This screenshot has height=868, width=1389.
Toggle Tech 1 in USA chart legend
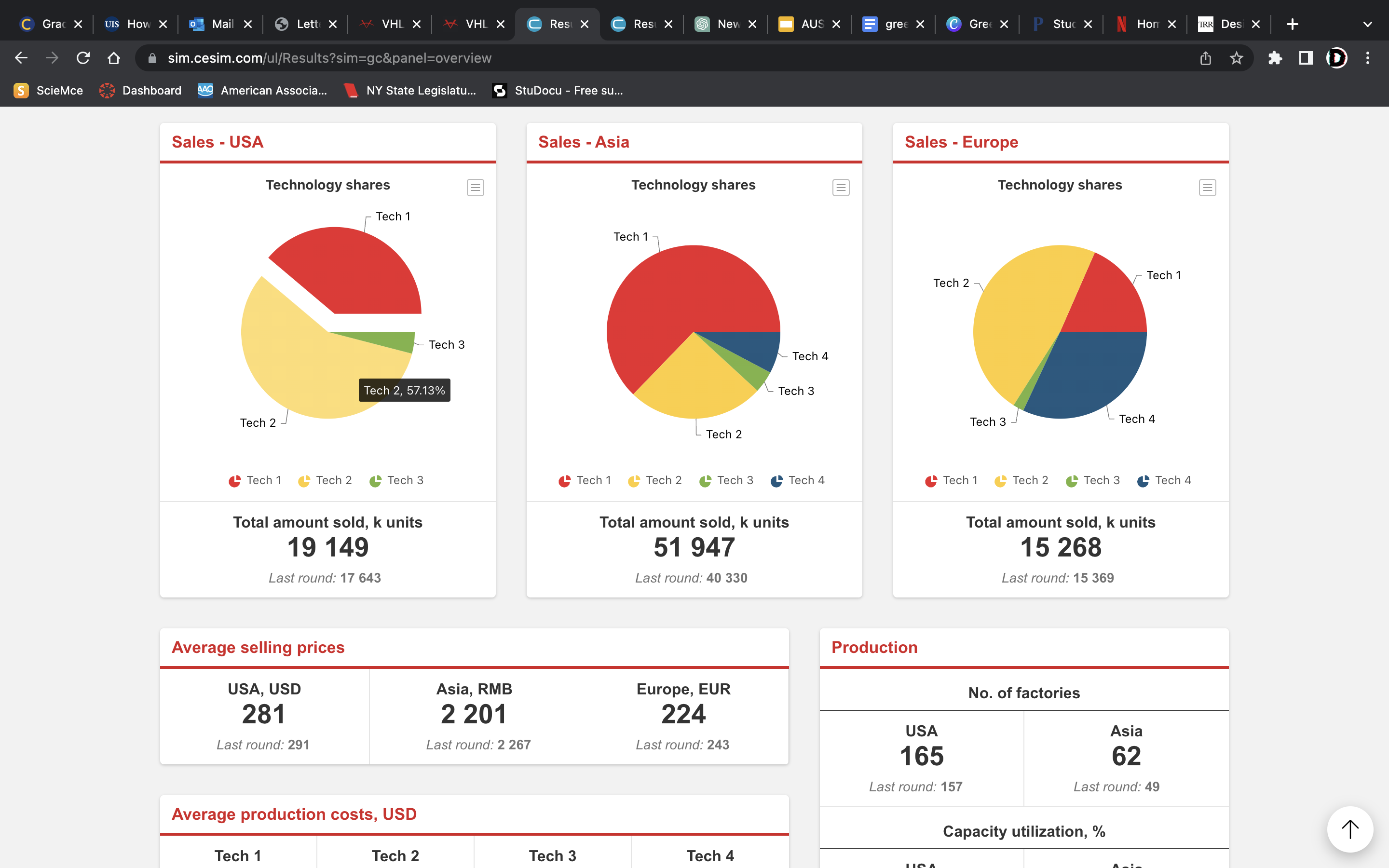[x=255, y=480]
